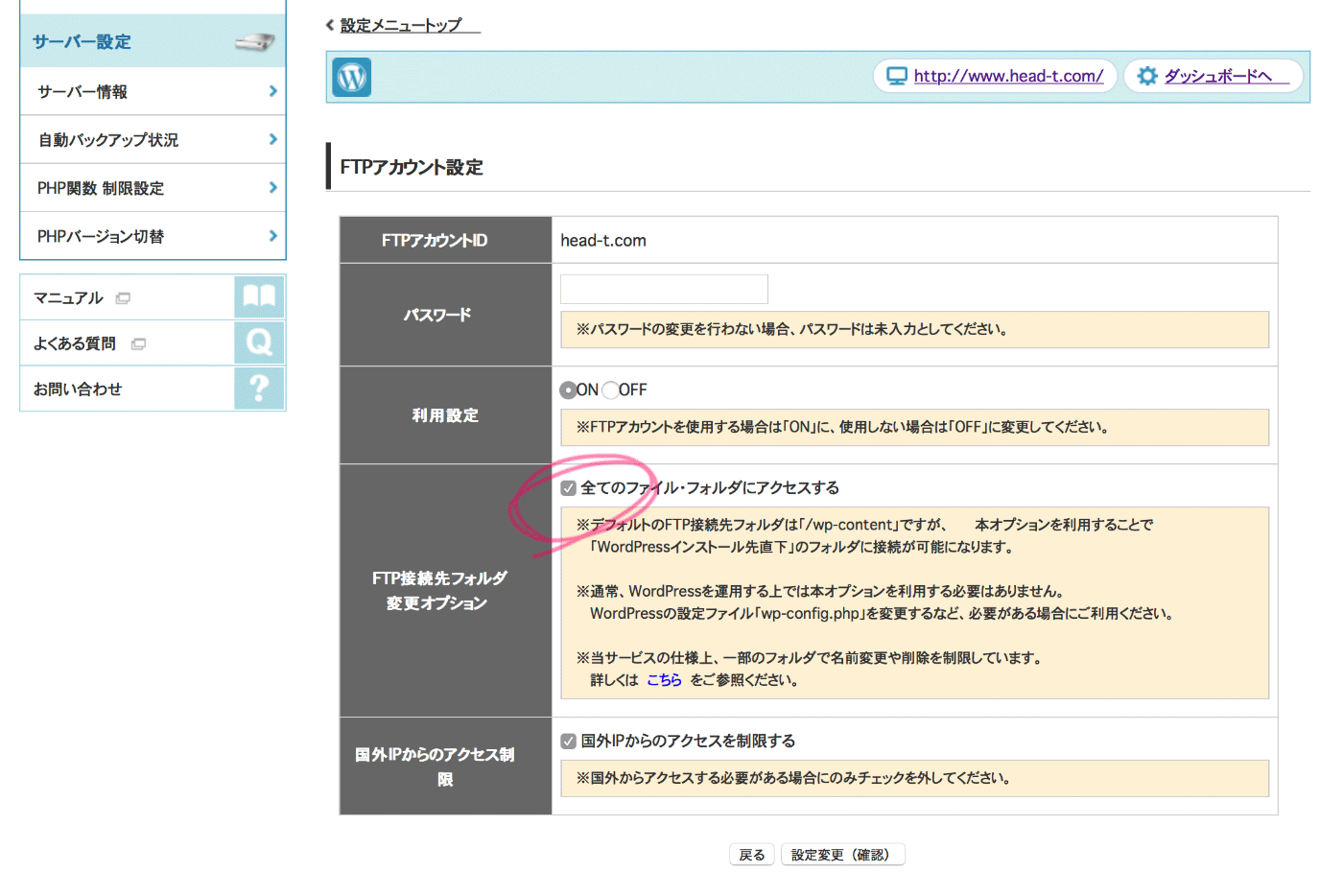Click the note ※FTPアカウントを使用する場合は

click(914, 427)
